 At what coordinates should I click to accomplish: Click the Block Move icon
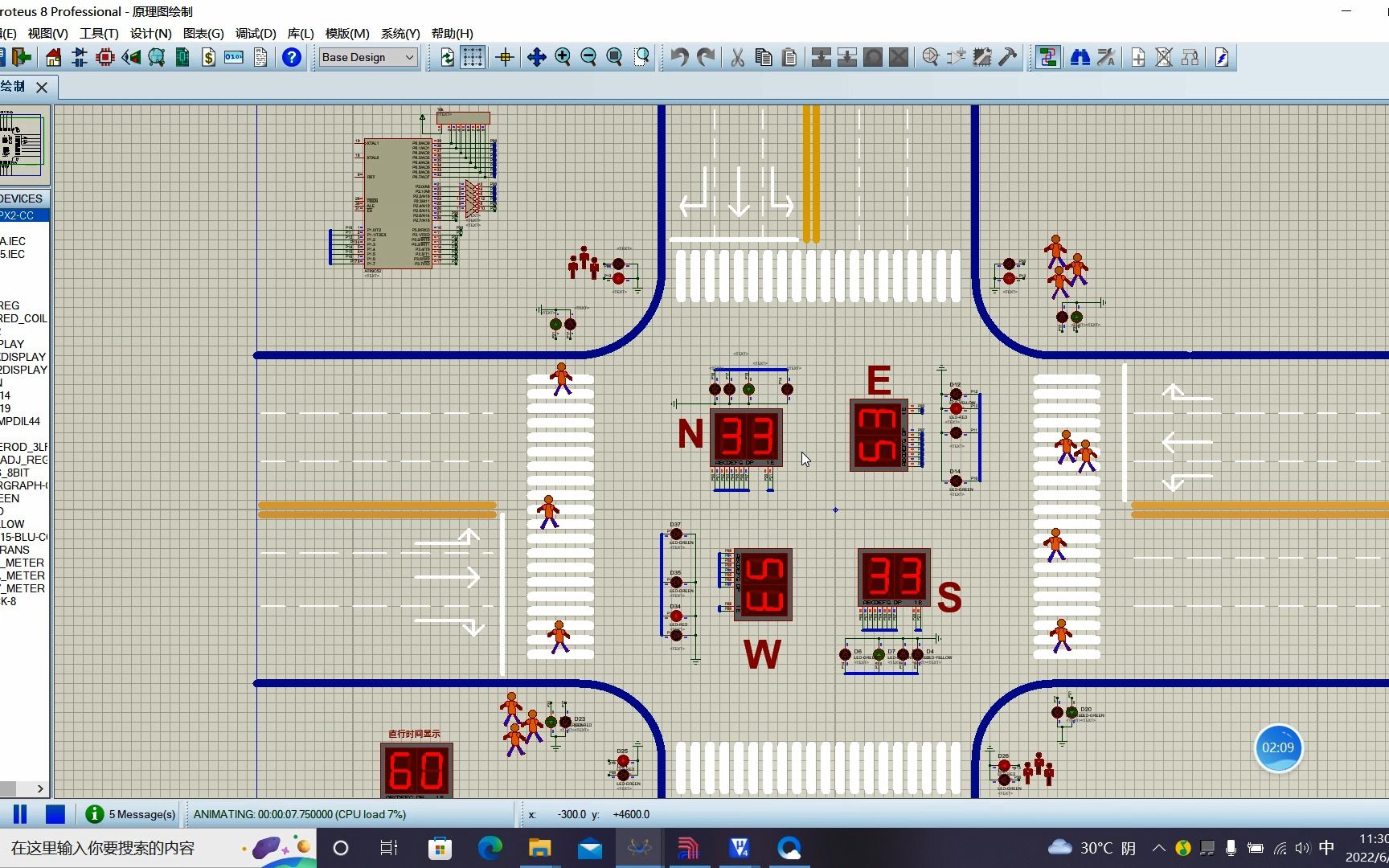tap(846, 57)
